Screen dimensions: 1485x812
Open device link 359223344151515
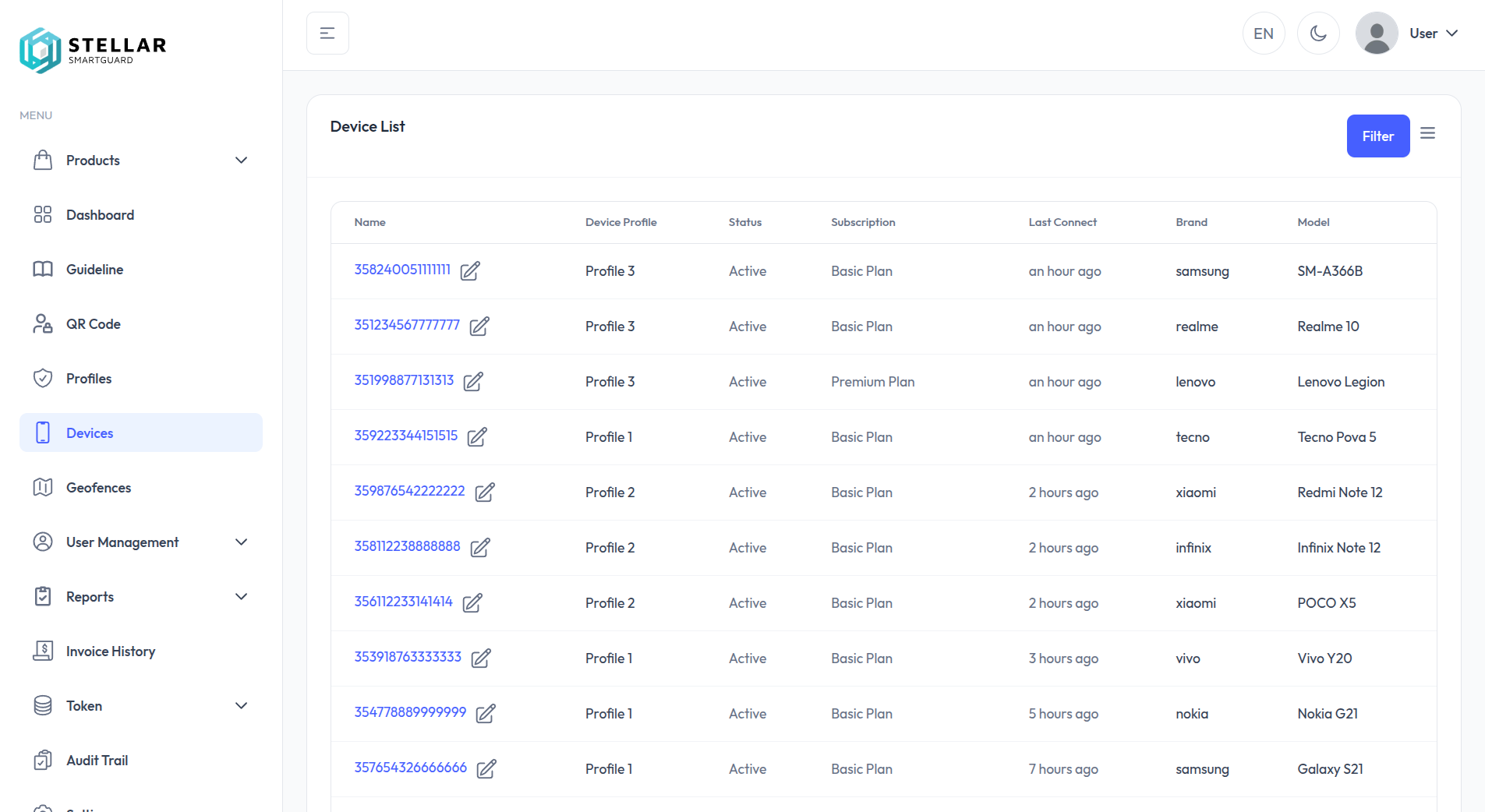point(405,436)
